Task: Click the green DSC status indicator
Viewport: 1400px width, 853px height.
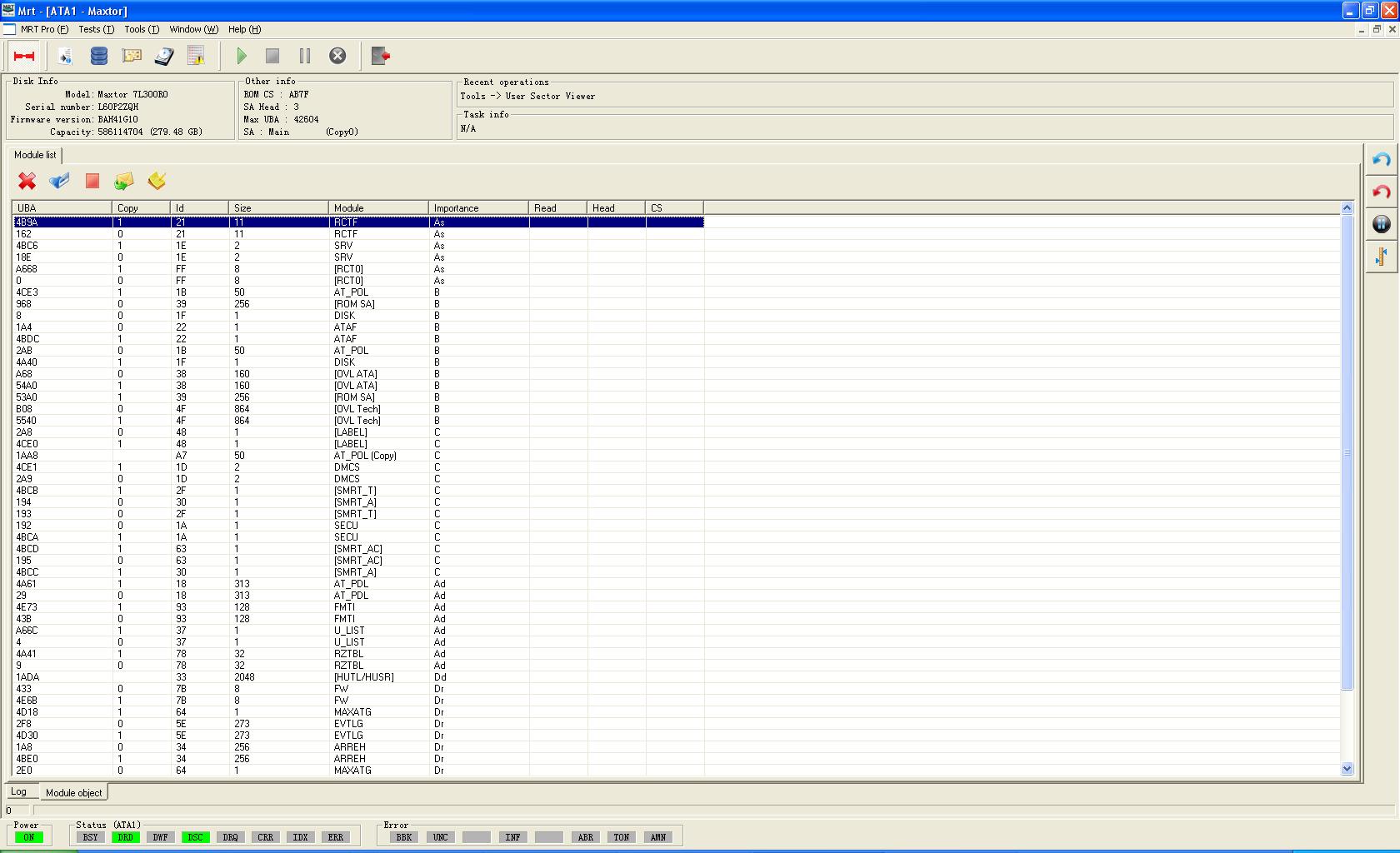Action: (x=195, y=837)
